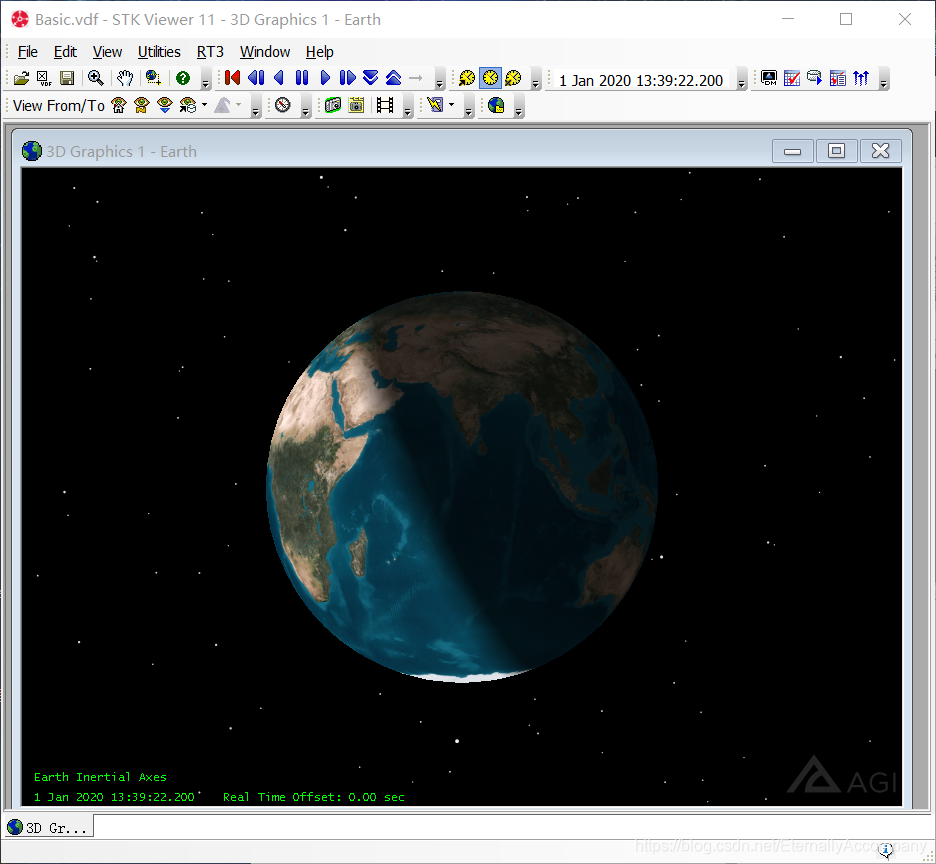Open the Window menu
Viewport: 936px width, 864px height.
point(265,52)
